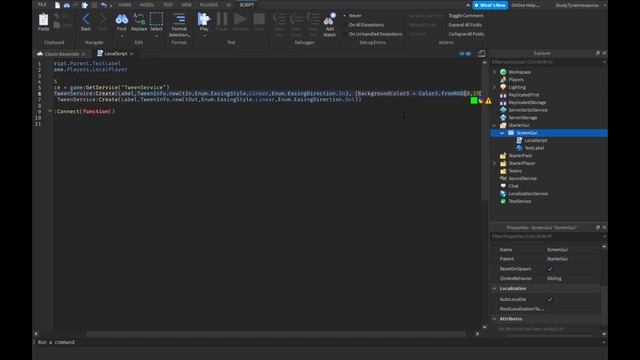Click the Workspace globe icon in Explorer
Viewport: 640px width, 360px height.
pos(503,72)
